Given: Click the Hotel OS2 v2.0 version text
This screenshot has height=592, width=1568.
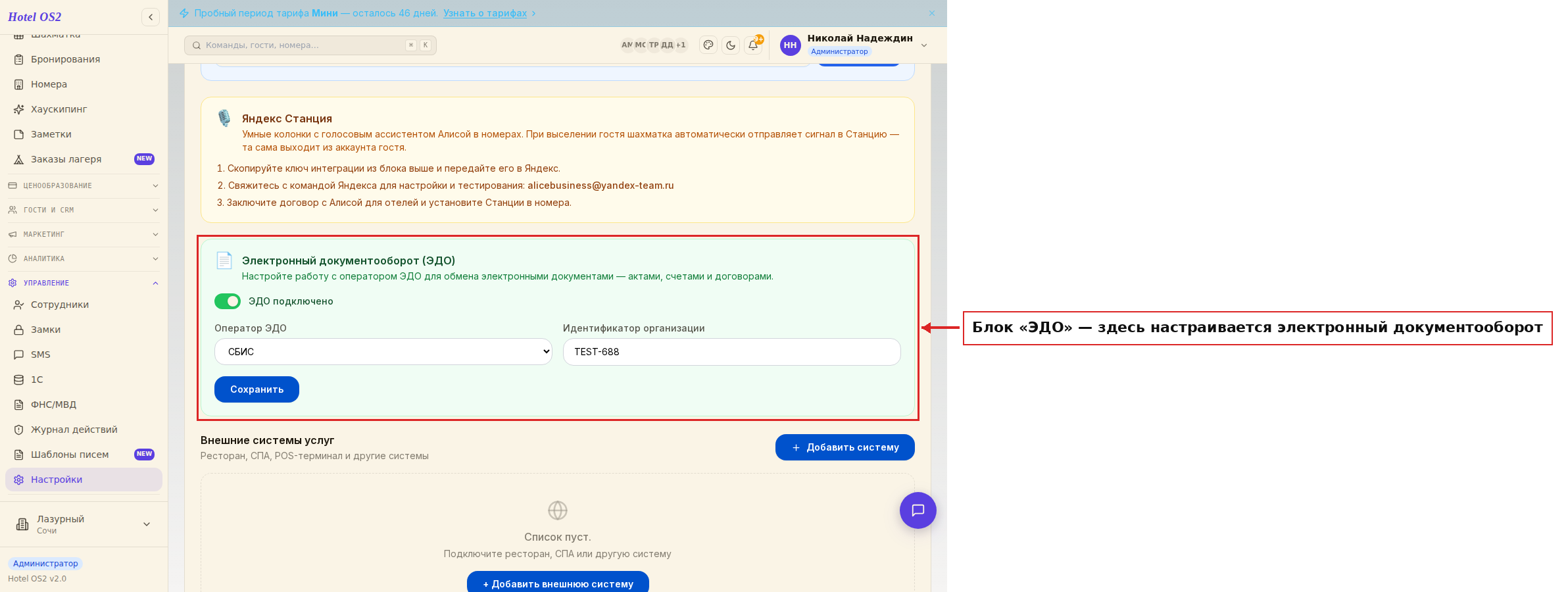Looking at the screenshot, I should point(37,579).
